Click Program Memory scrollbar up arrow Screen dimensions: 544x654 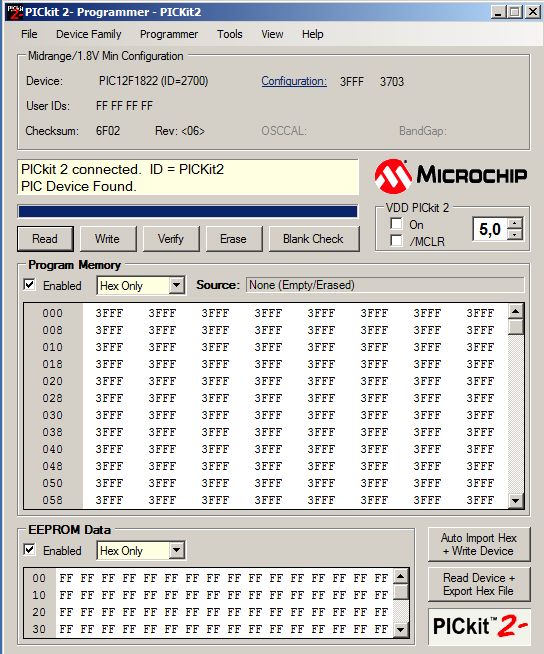(x=516, y=311)
